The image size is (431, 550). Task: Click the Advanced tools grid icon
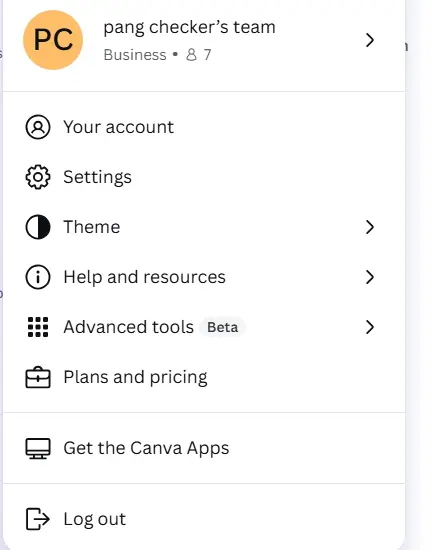tap(38, 327)
